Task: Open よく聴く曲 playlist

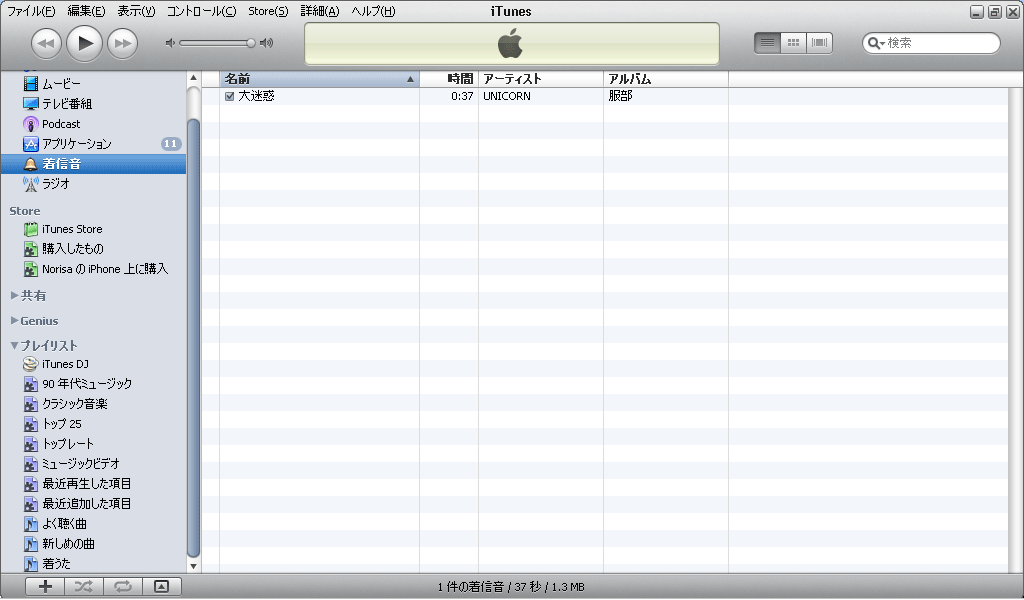Action: point(93,524)
